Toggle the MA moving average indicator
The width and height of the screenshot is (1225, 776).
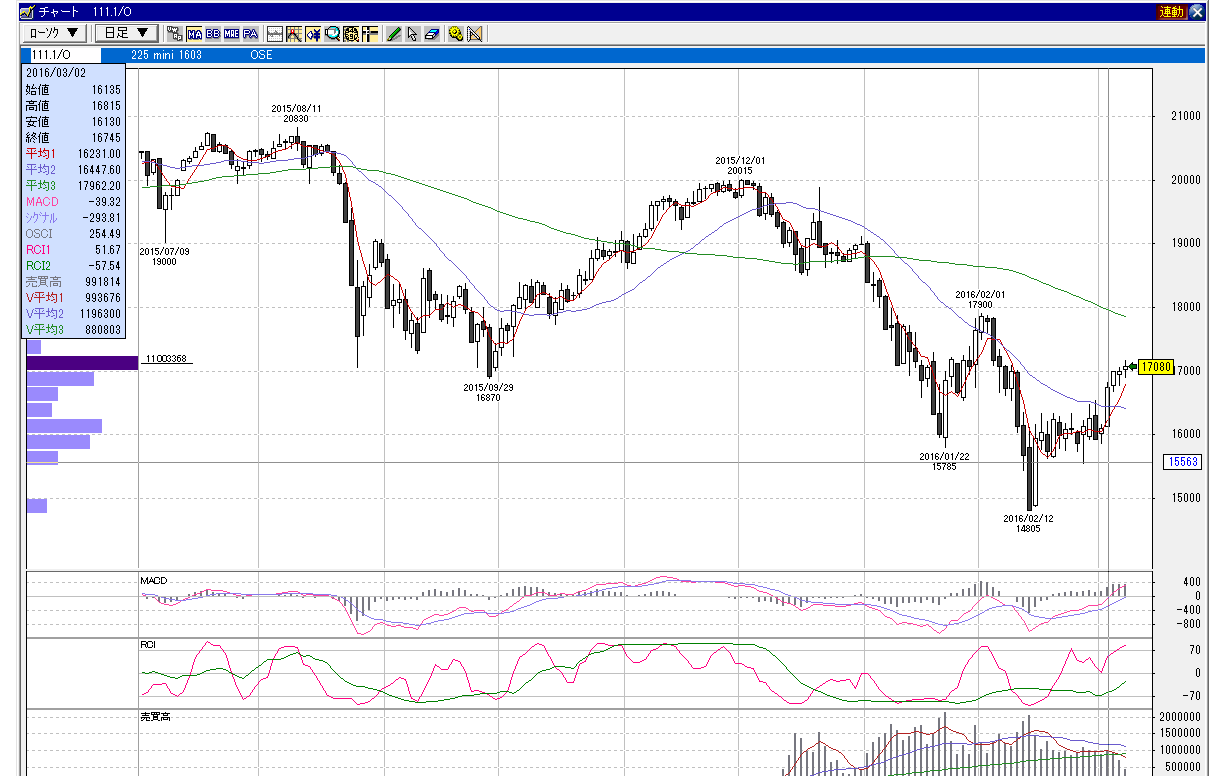click(194, 33)
